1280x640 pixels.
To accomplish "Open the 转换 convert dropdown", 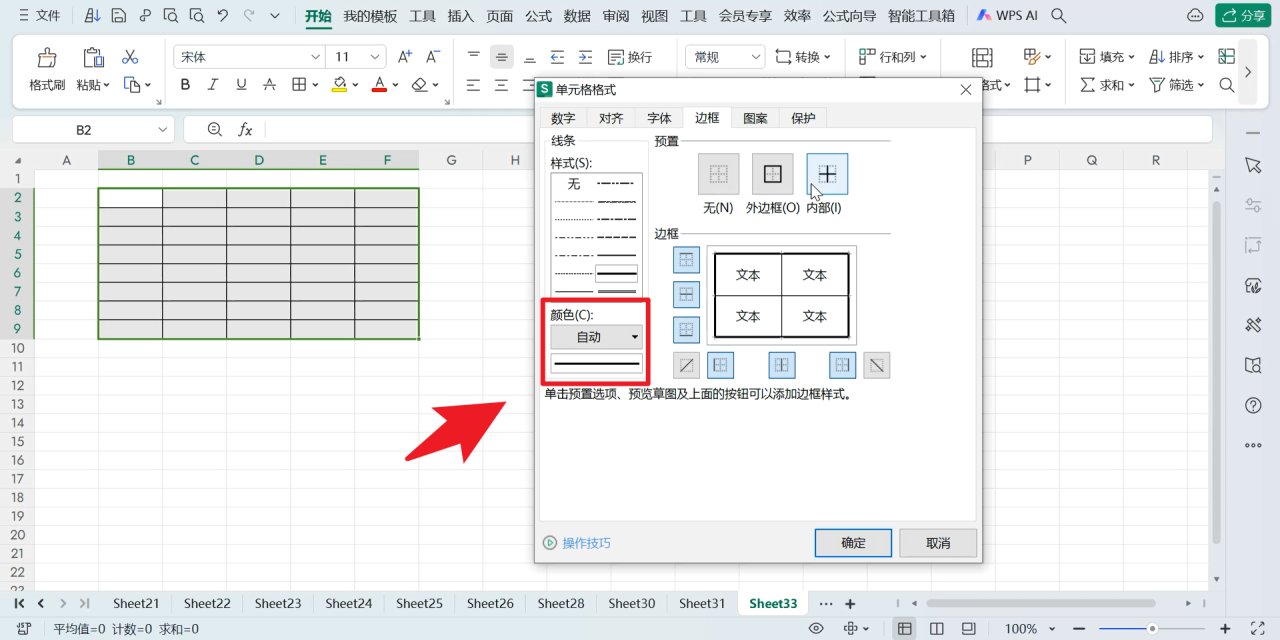I will [x=803, y=57].
